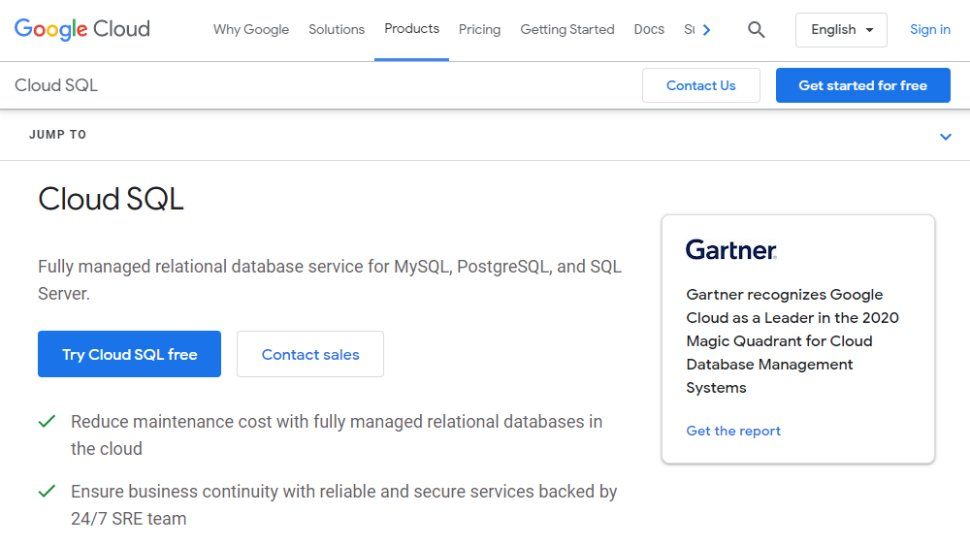Click the Contact sales button
970x545 pixels.
(310, 354)
